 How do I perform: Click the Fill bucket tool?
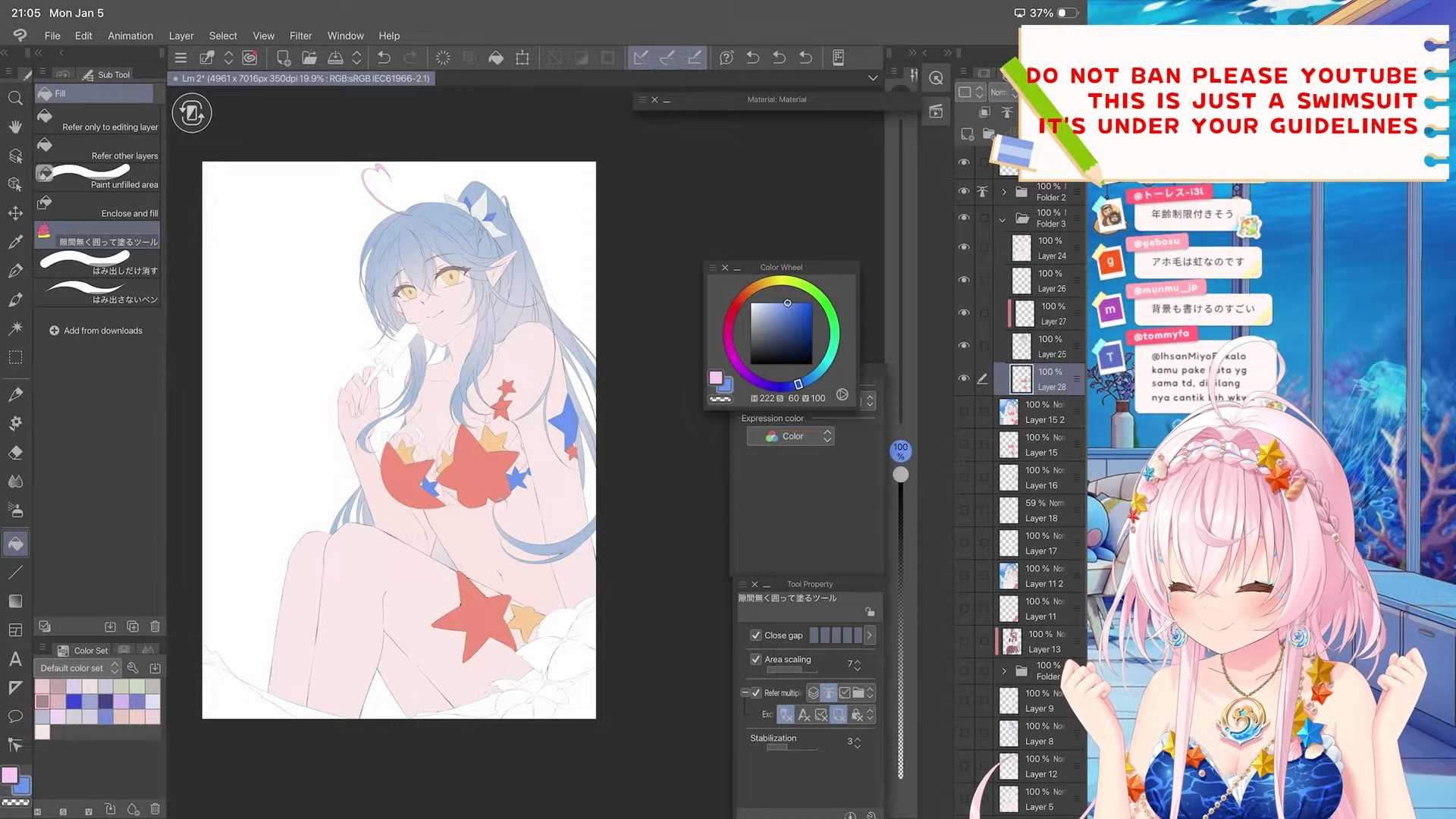[15, 544]
